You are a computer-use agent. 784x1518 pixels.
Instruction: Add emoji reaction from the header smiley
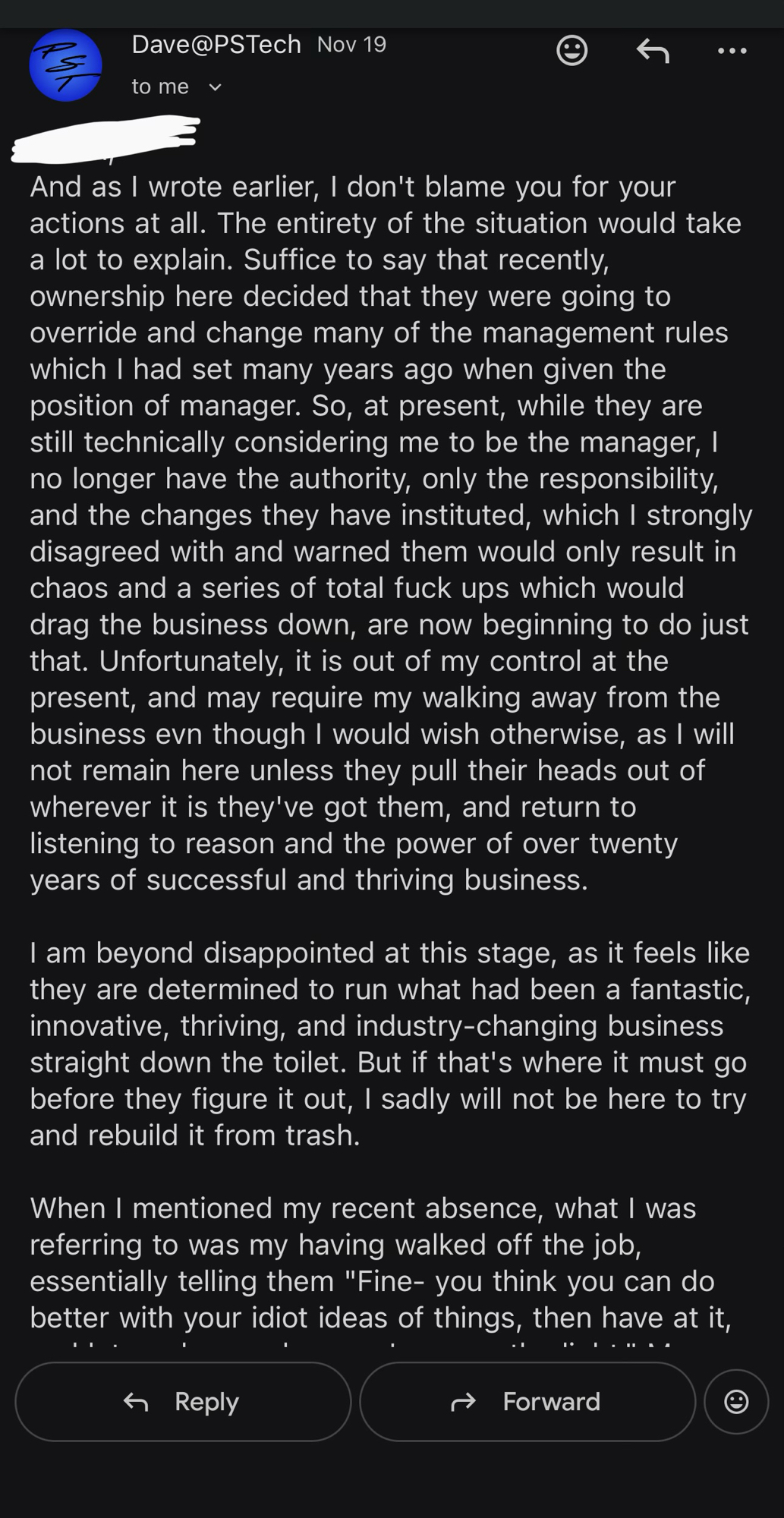[571, 51]
